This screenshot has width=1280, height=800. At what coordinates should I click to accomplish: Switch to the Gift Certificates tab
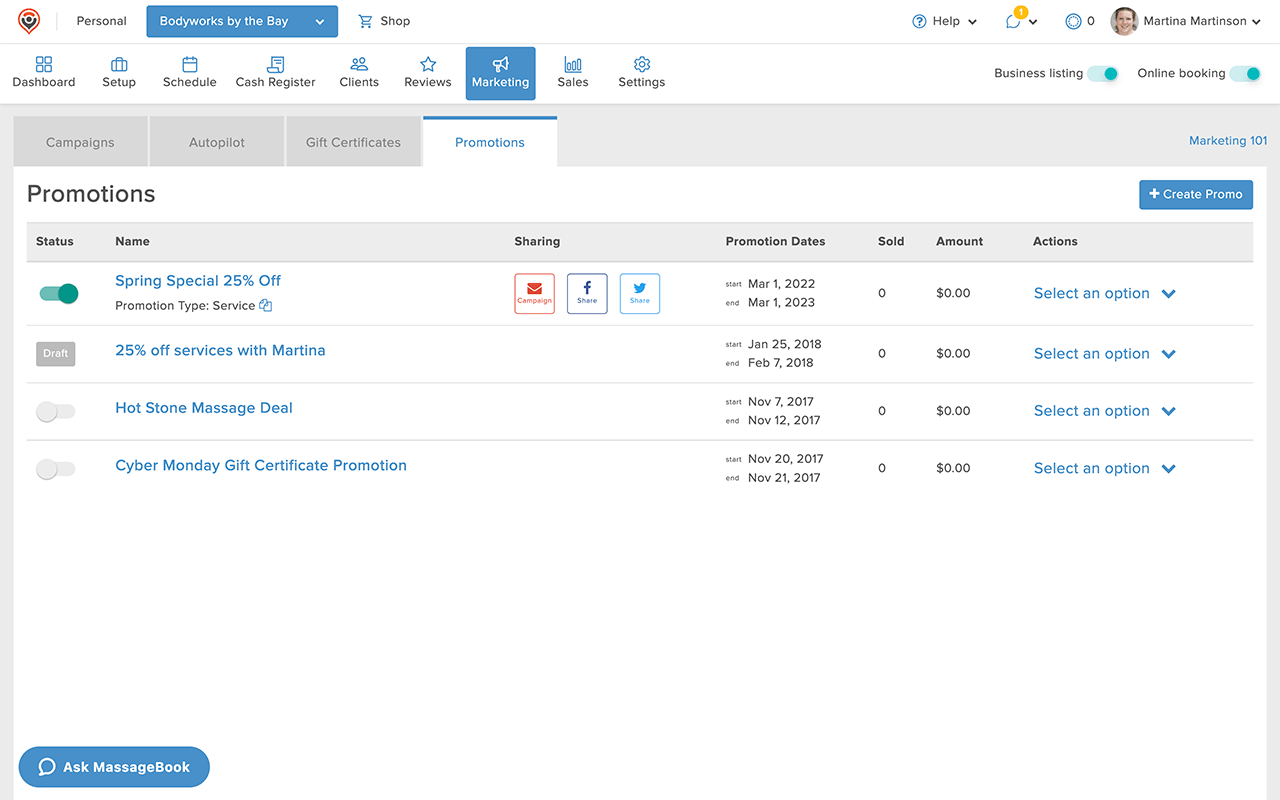click(353, 142)
